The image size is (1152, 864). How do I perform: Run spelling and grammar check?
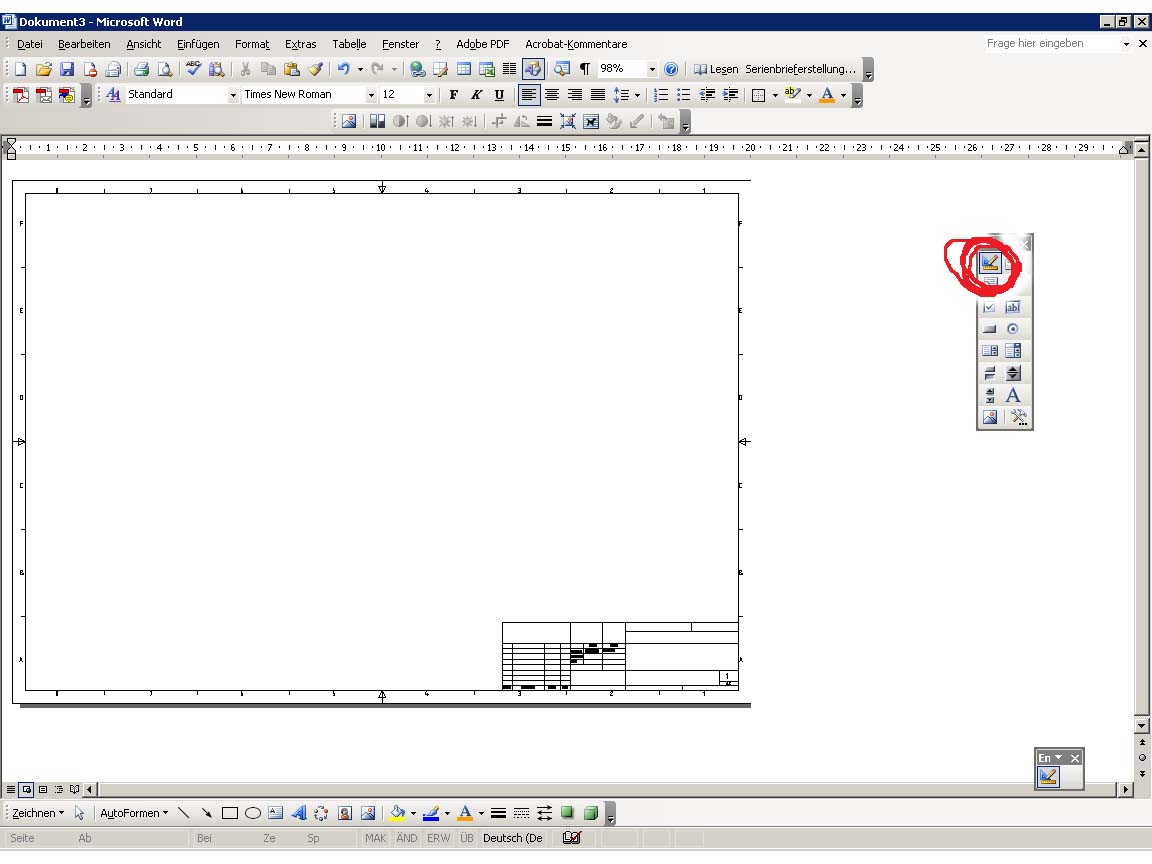194,69
